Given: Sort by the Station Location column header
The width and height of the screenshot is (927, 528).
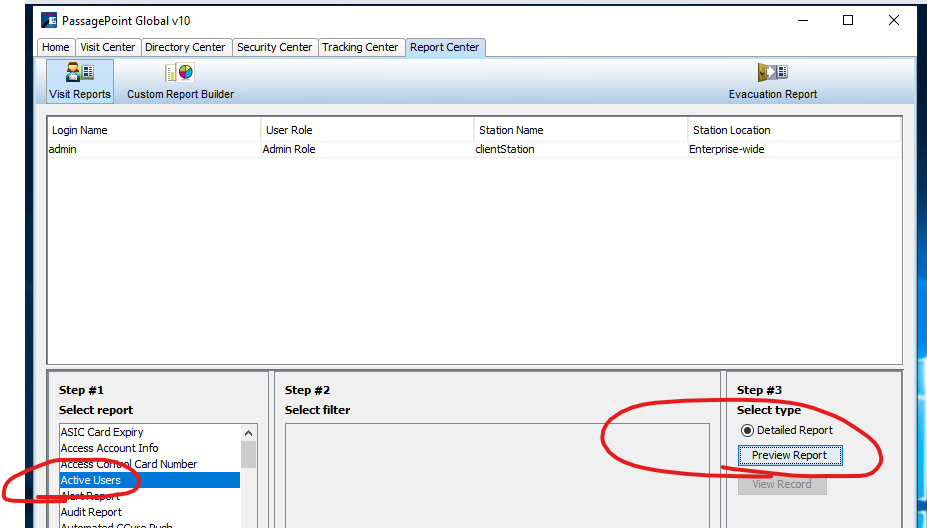Looking at the screenshot, I should (794, 130).
